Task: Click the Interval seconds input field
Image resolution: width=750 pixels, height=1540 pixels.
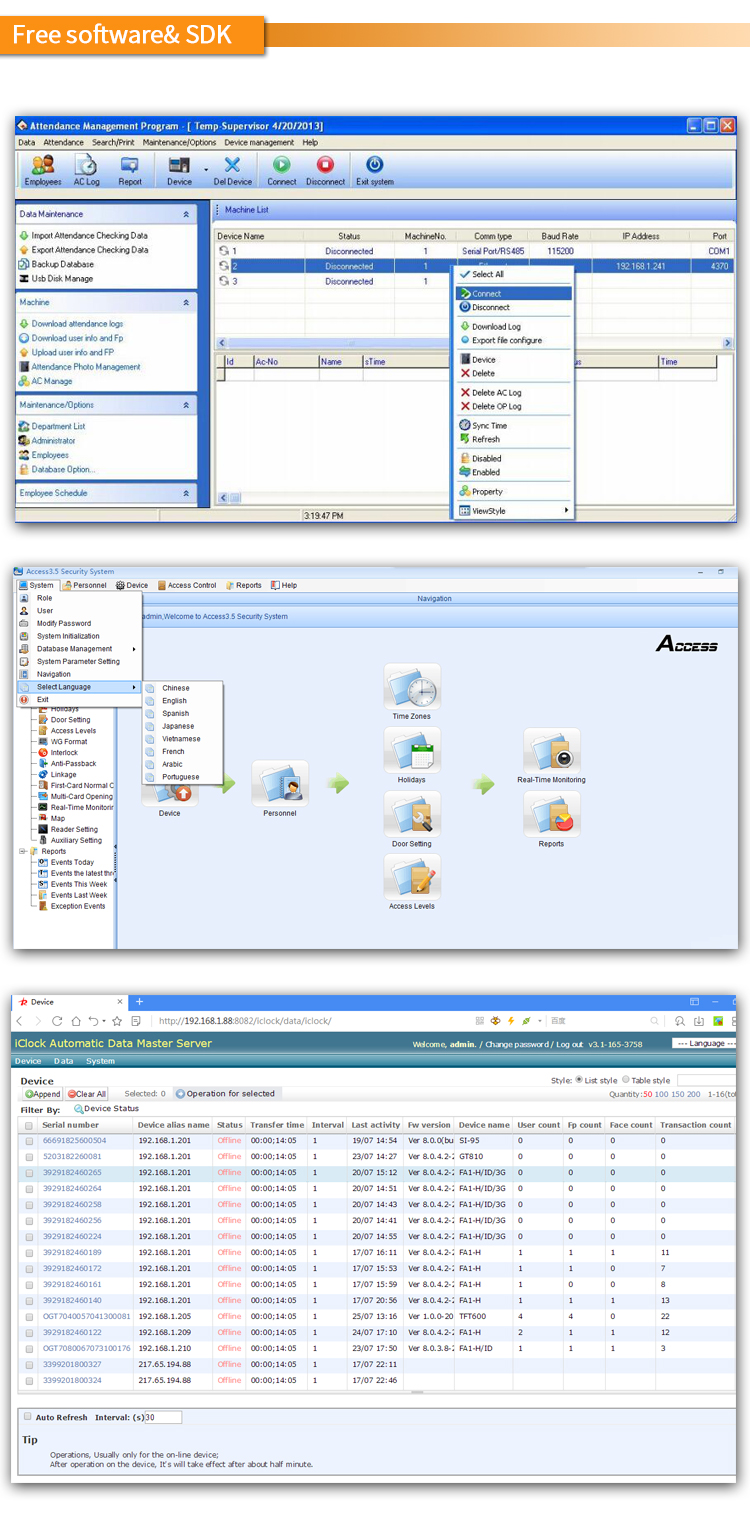Action: click(163, 1417)
